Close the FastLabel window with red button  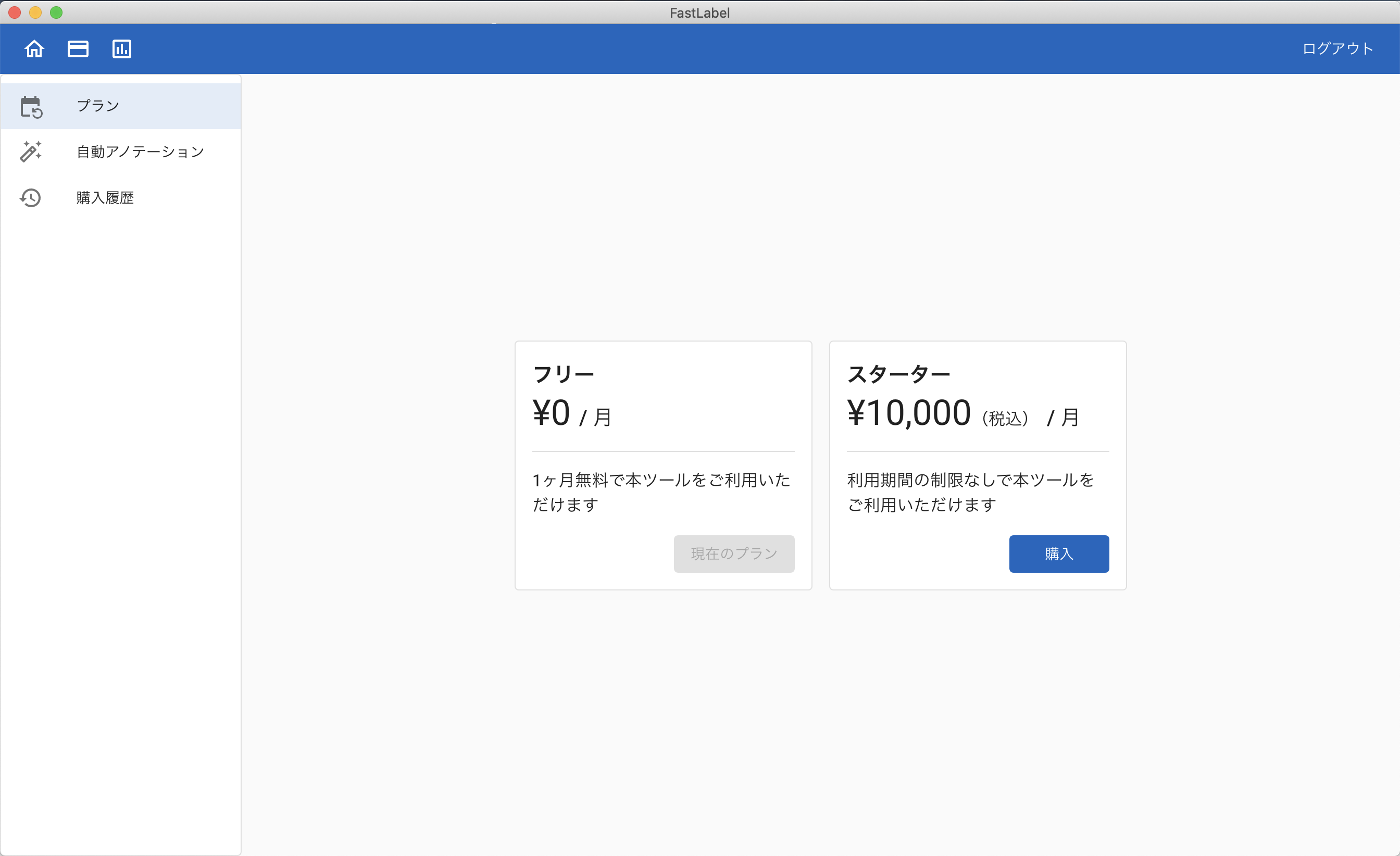click(15, 12)
